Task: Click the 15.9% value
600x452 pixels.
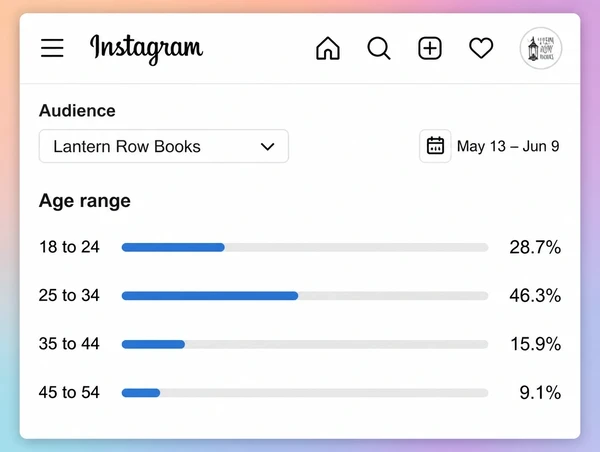Action: click(536, 344)
